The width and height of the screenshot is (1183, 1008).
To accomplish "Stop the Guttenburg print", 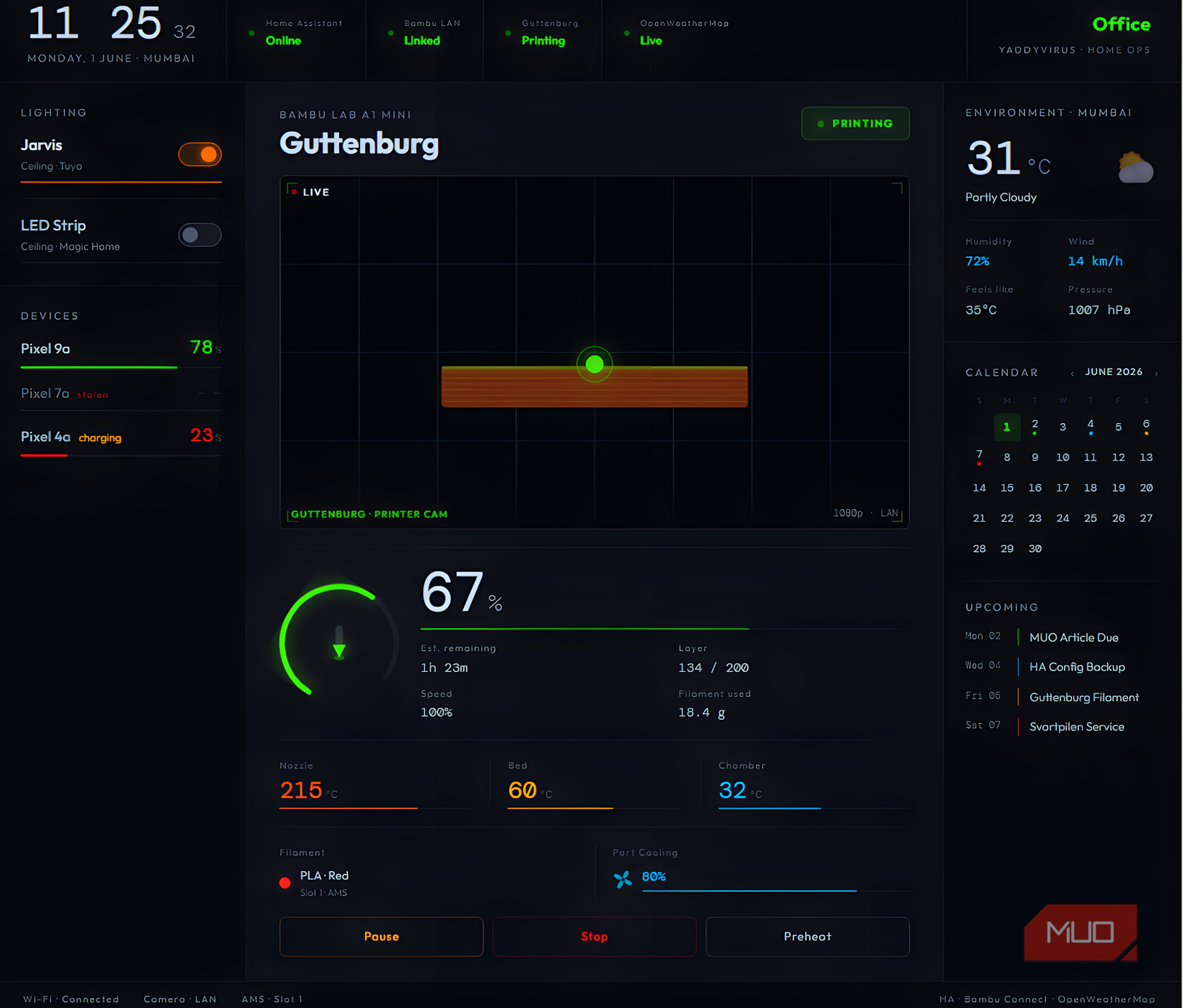I will coord(594,936).
